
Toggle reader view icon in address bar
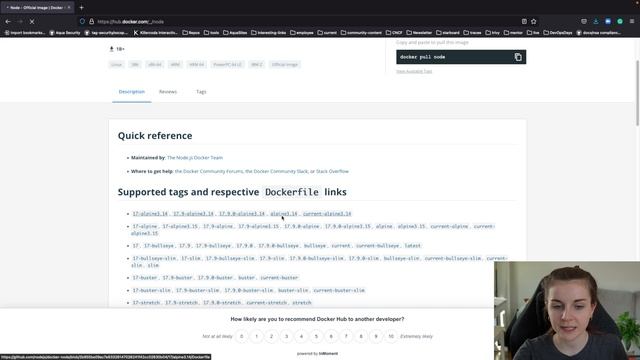[524, 21]
